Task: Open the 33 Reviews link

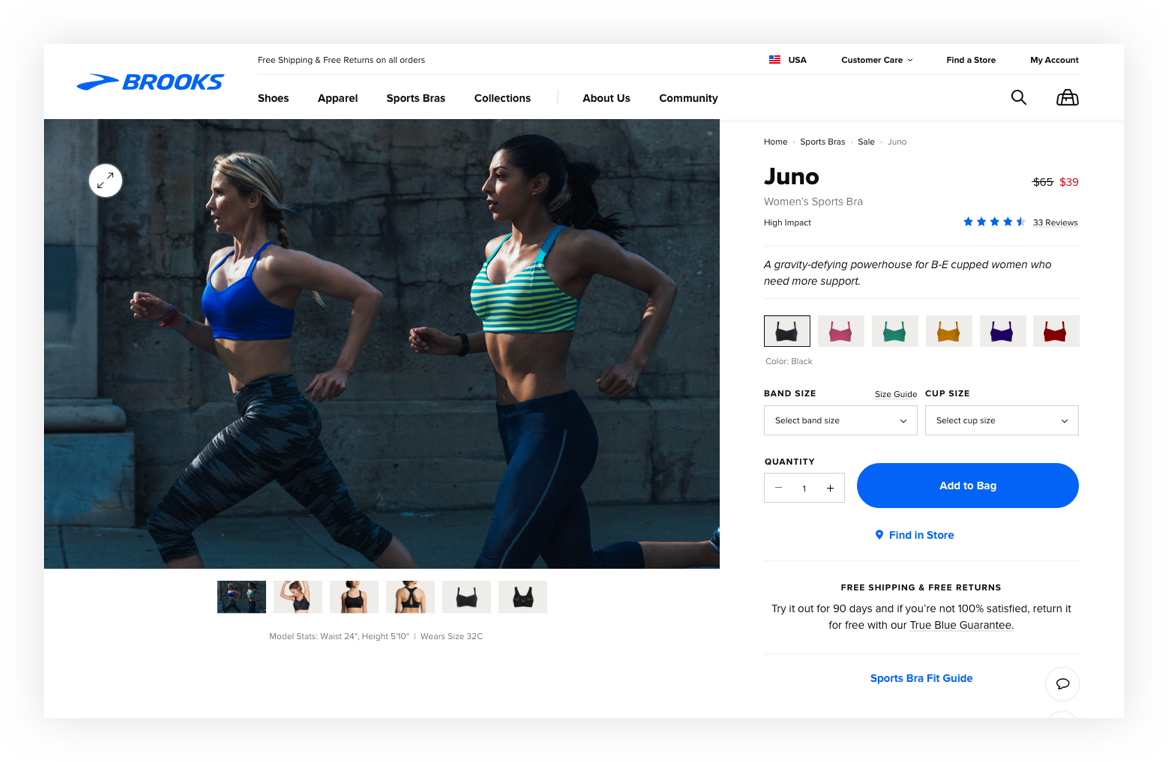Action: click(1055, 222)
